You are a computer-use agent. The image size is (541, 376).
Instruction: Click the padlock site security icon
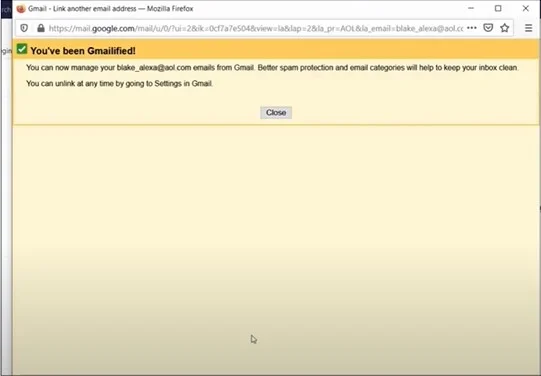(41, 28)
